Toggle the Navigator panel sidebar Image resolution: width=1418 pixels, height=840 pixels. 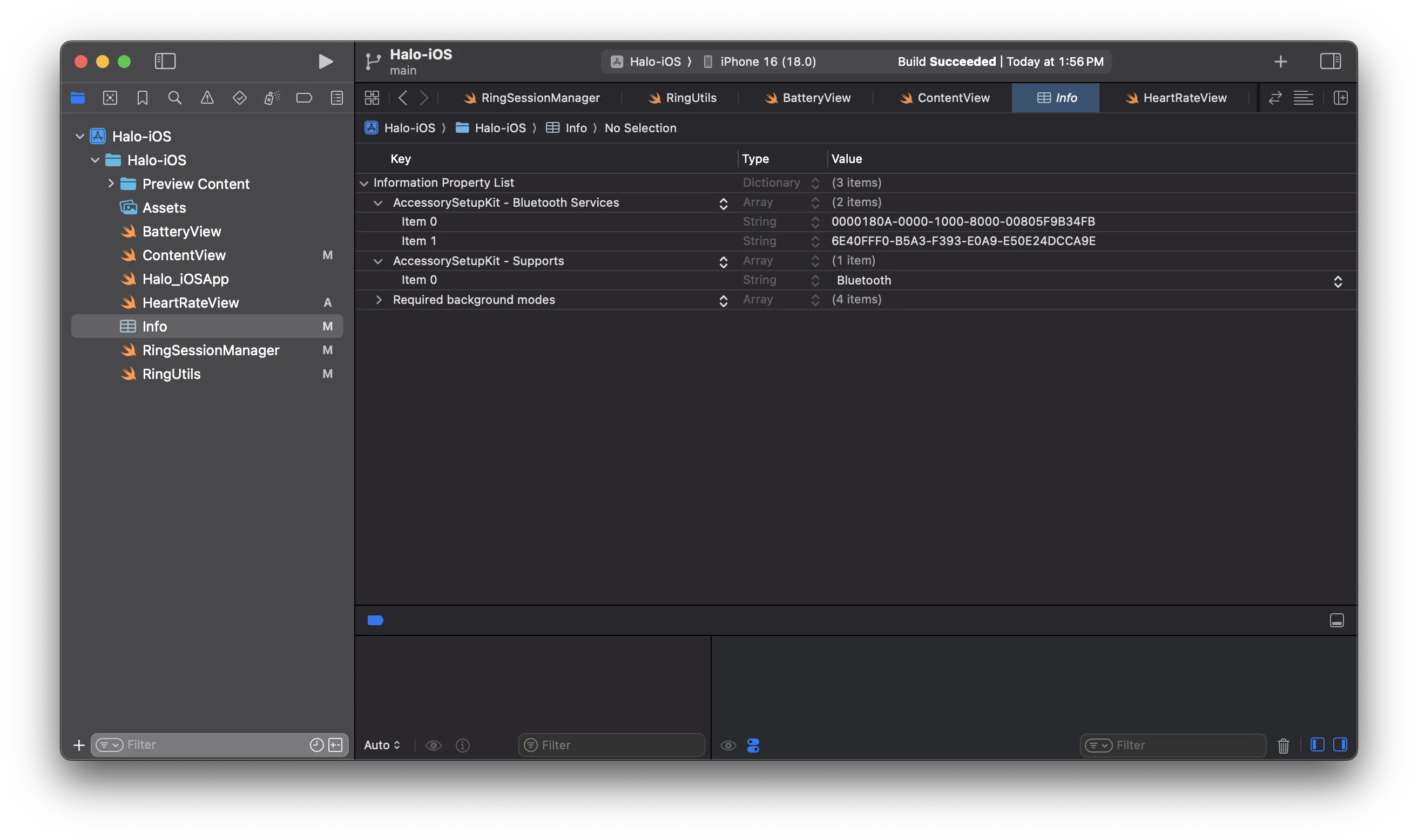165,61
